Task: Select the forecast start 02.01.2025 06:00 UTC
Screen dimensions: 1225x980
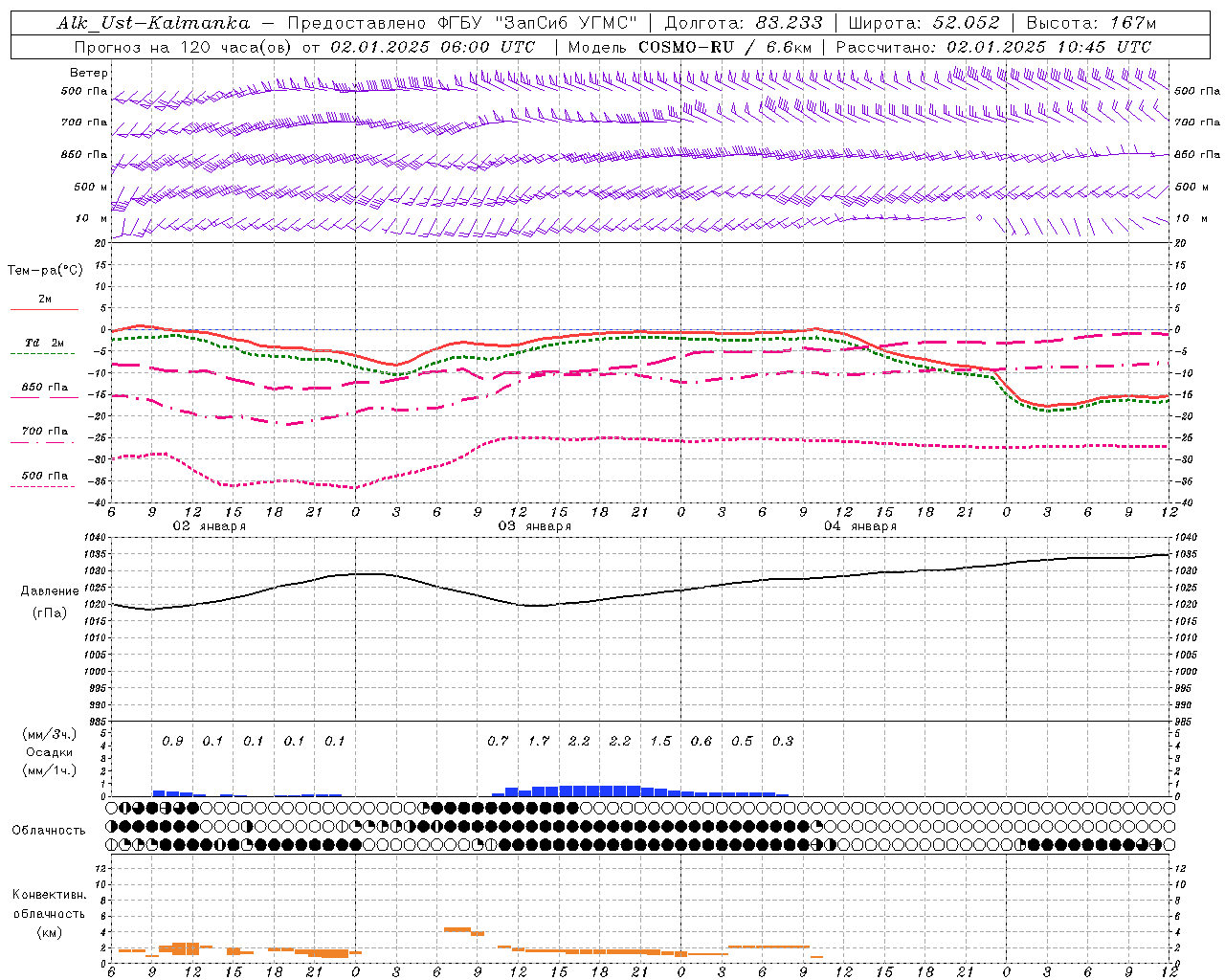Action: coord(433,47)
